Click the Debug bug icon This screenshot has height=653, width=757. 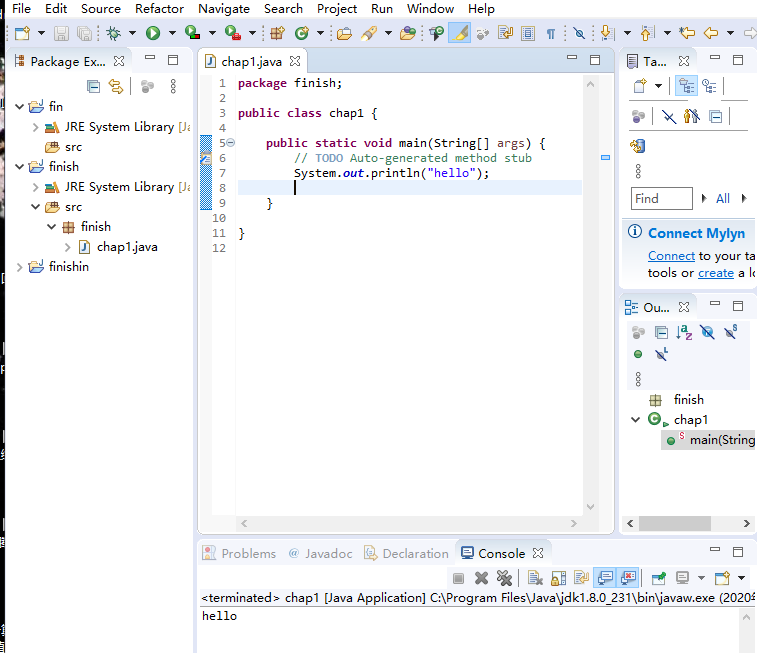pyautogui.click(x=113, y=33)
